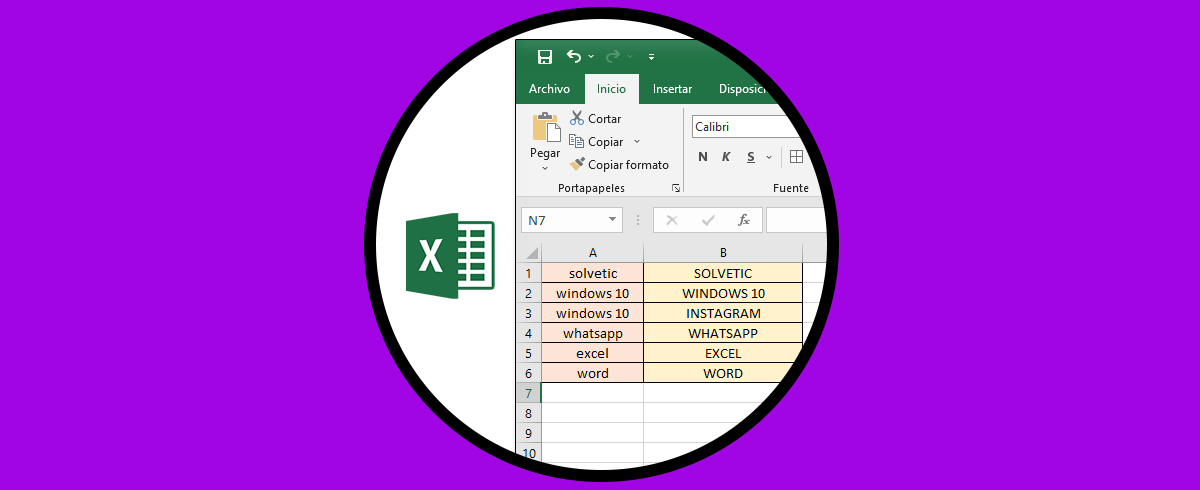The width and height of the screenshot is (1200, 490).
Task: Click the Cortar scissors command
Action: click(596, 118)
